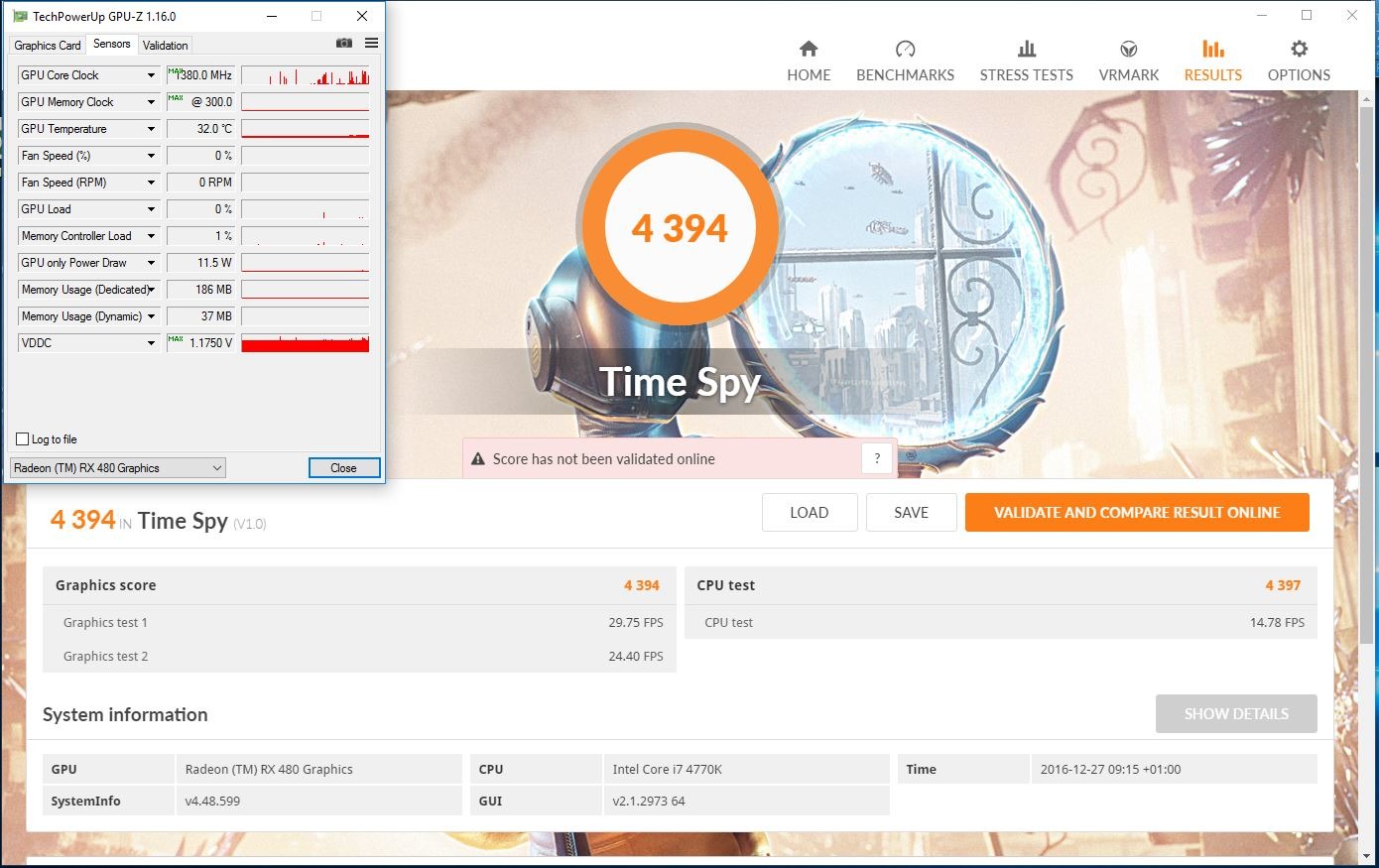Enable the Log to file checkbox

coord(22,439)
